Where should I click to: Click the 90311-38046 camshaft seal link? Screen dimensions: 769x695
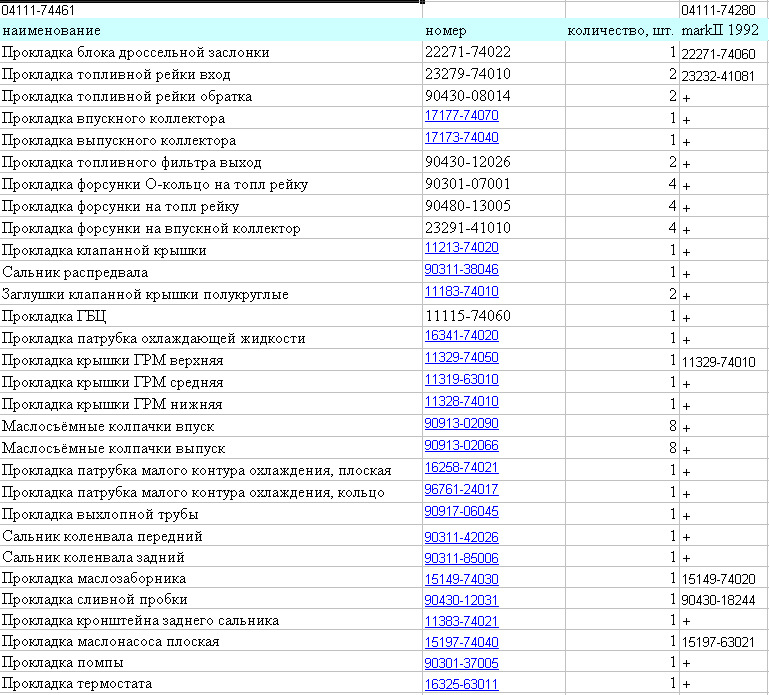click(461, 270)
